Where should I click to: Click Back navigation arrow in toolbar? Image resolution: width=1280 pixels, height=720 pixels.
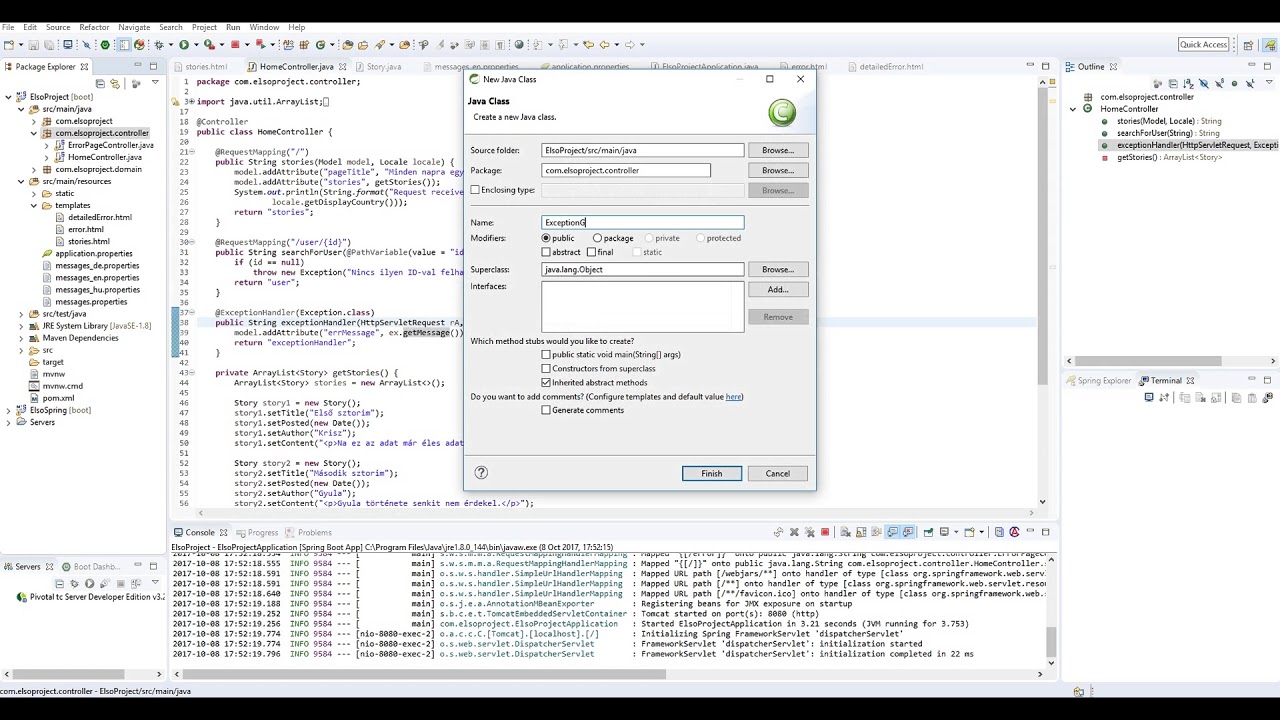[604, 44]
